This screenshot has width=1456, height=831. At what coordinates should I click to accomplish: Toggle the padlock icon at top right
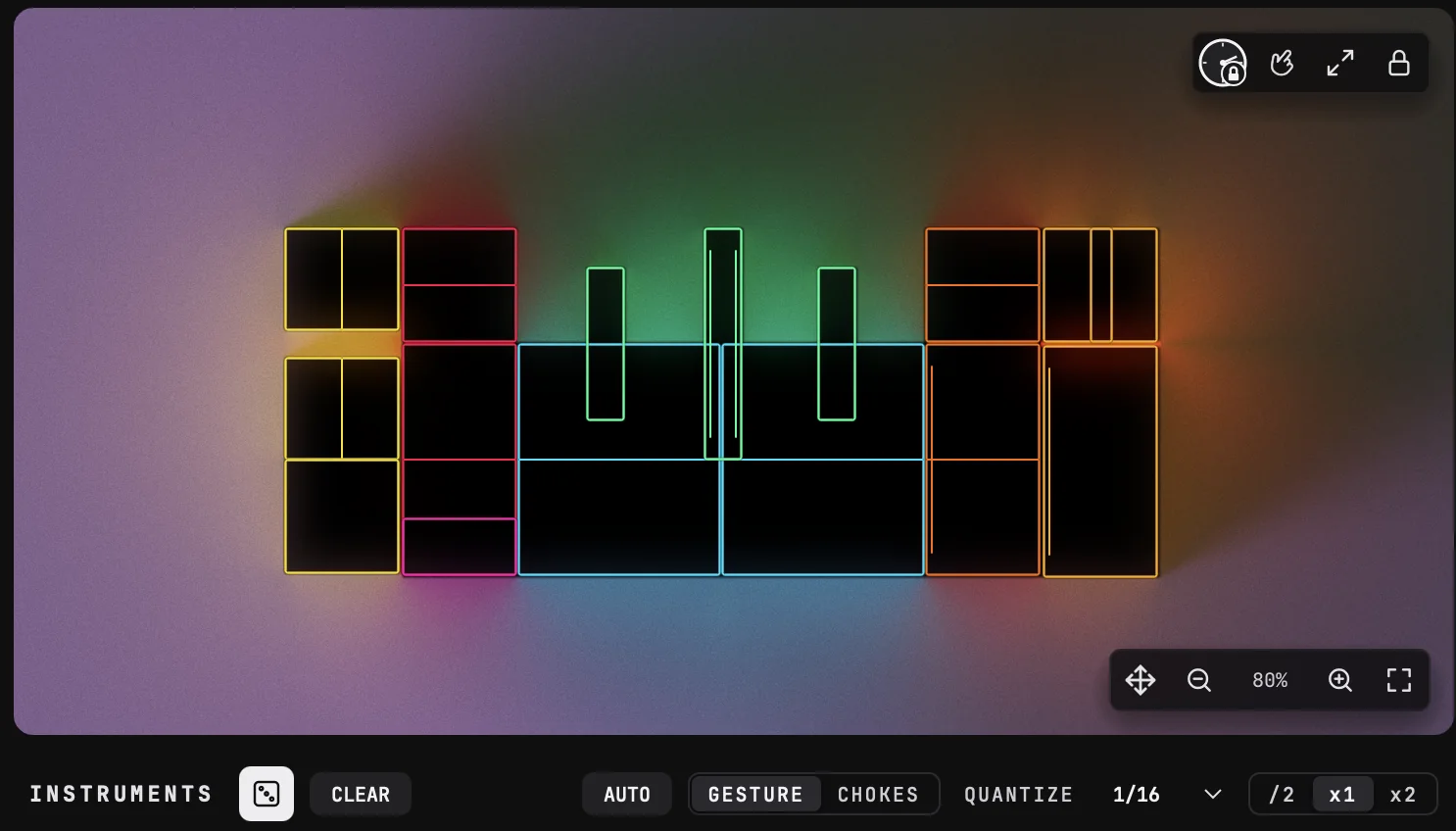(1399, 64)
